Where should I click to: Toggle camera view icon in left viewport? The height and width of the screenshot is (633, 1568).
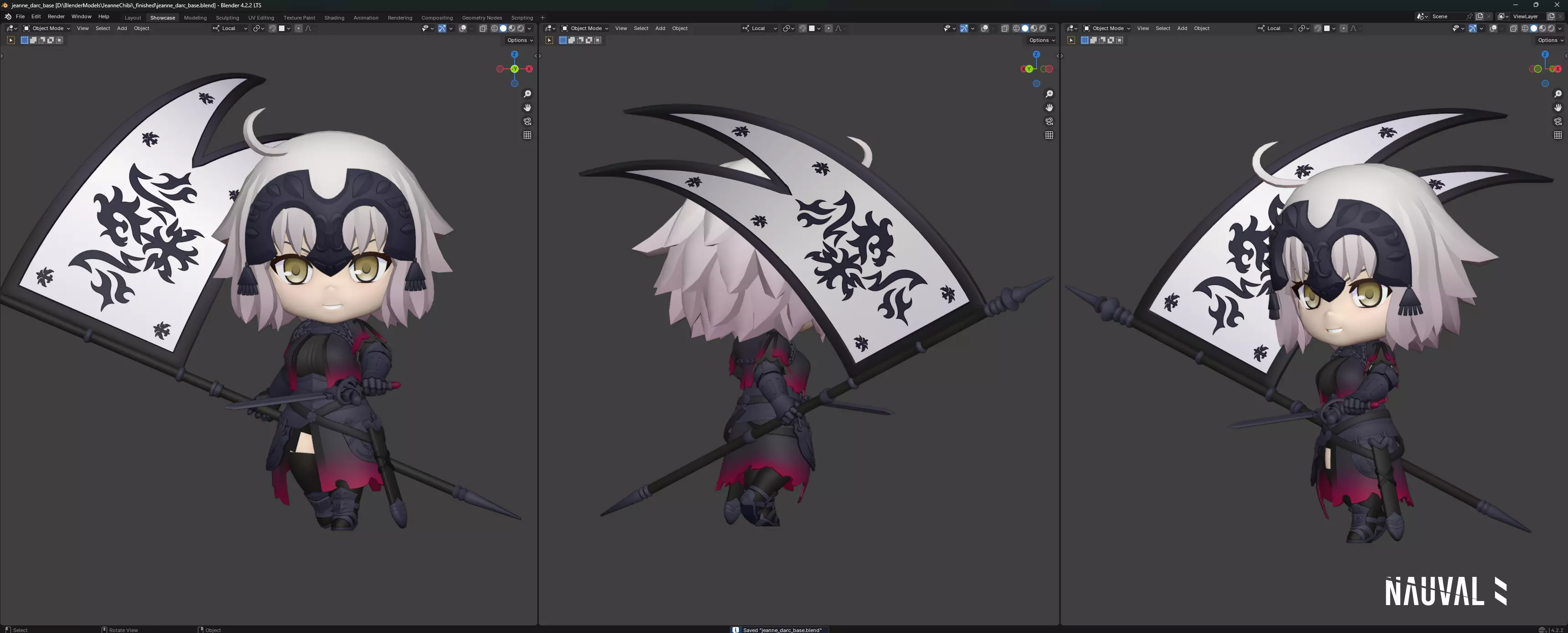tap(527, 121)
